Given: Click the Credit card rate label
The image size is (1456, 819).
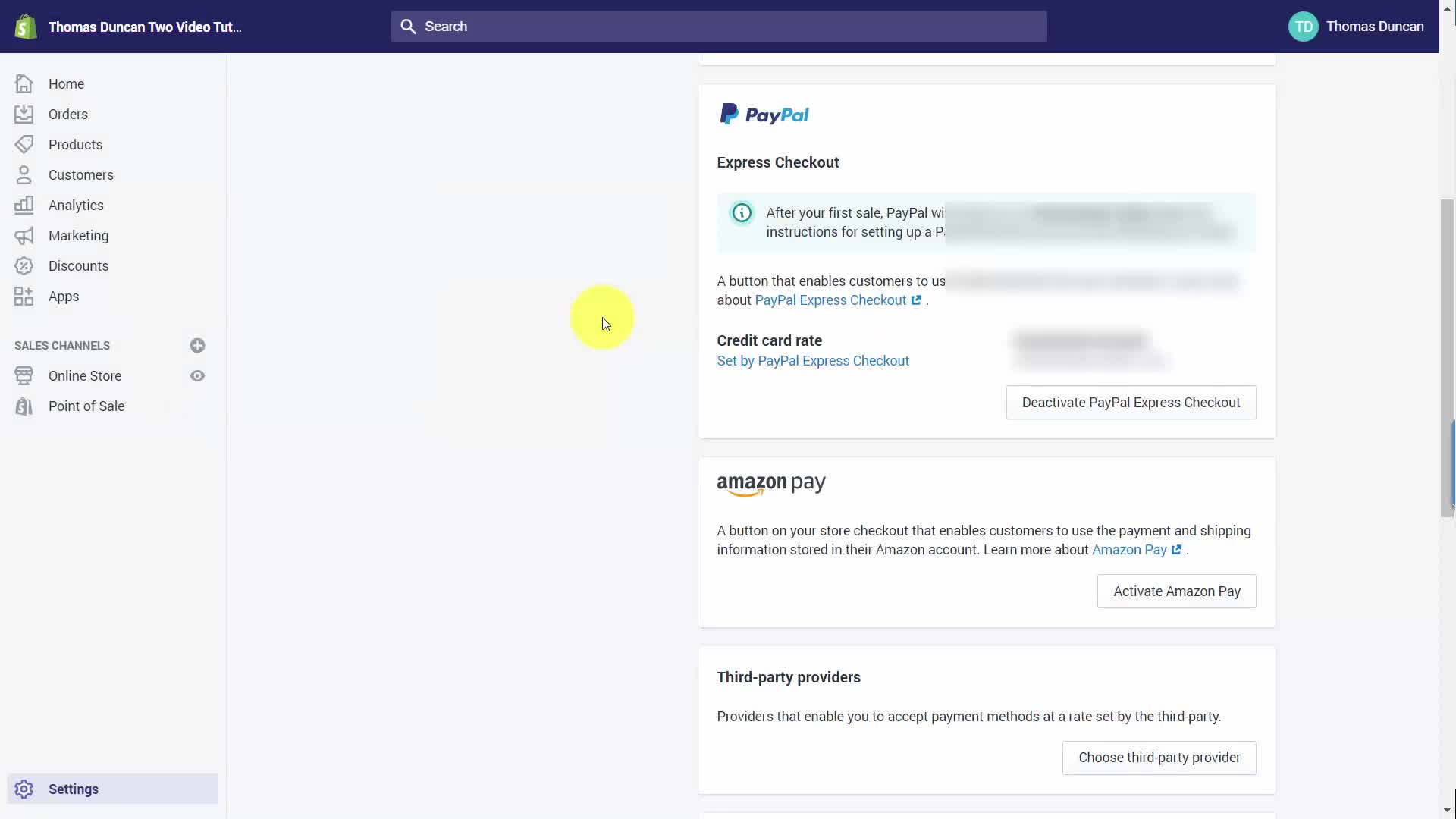Looking at the screenshot, I should [x=769, y=340].
